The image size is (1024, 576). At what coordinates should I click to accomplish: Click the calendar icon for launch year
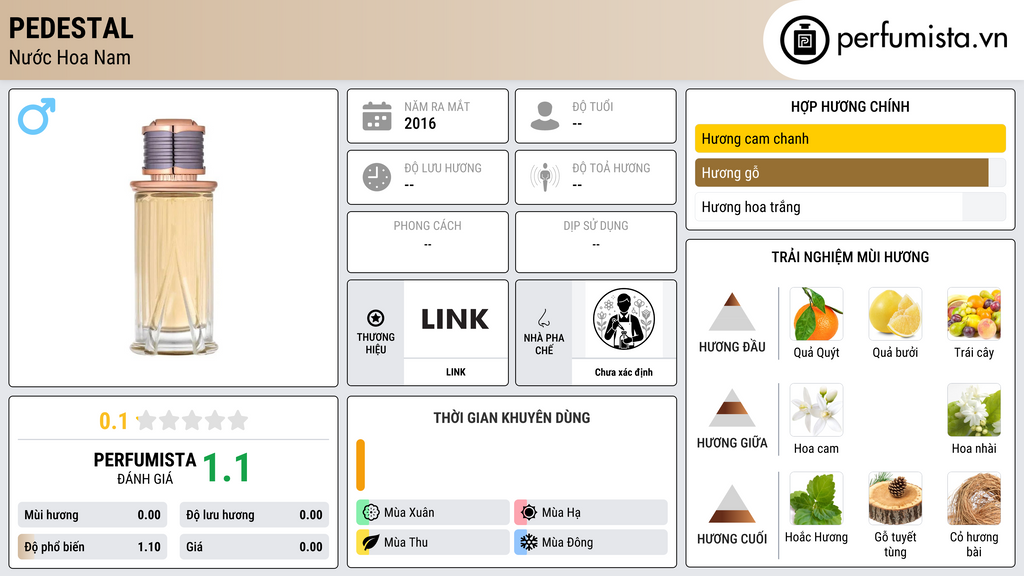(x=377, y=116)
